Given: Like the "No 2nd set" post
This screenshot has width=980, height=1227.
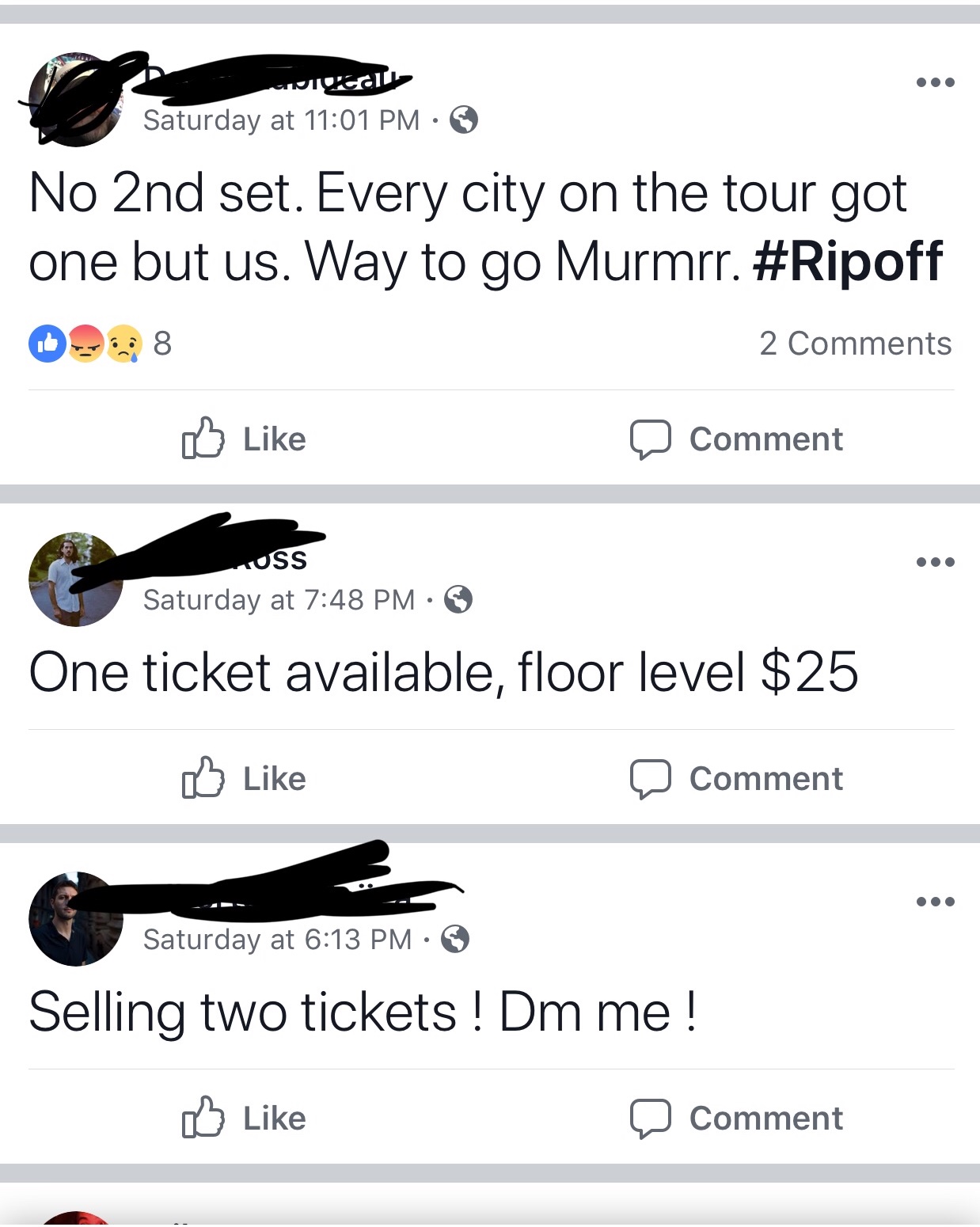Looking at the screenshot, I should 244,439.
